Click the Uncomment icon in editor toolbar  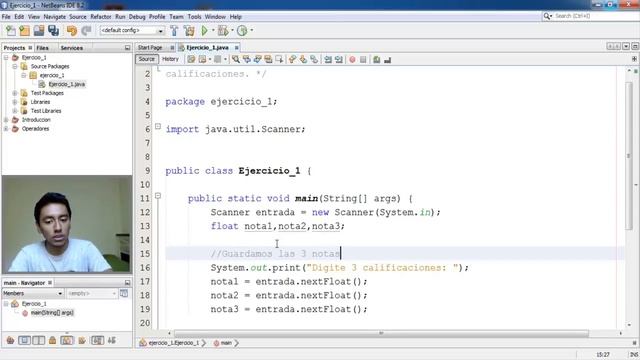click(387, 60)
